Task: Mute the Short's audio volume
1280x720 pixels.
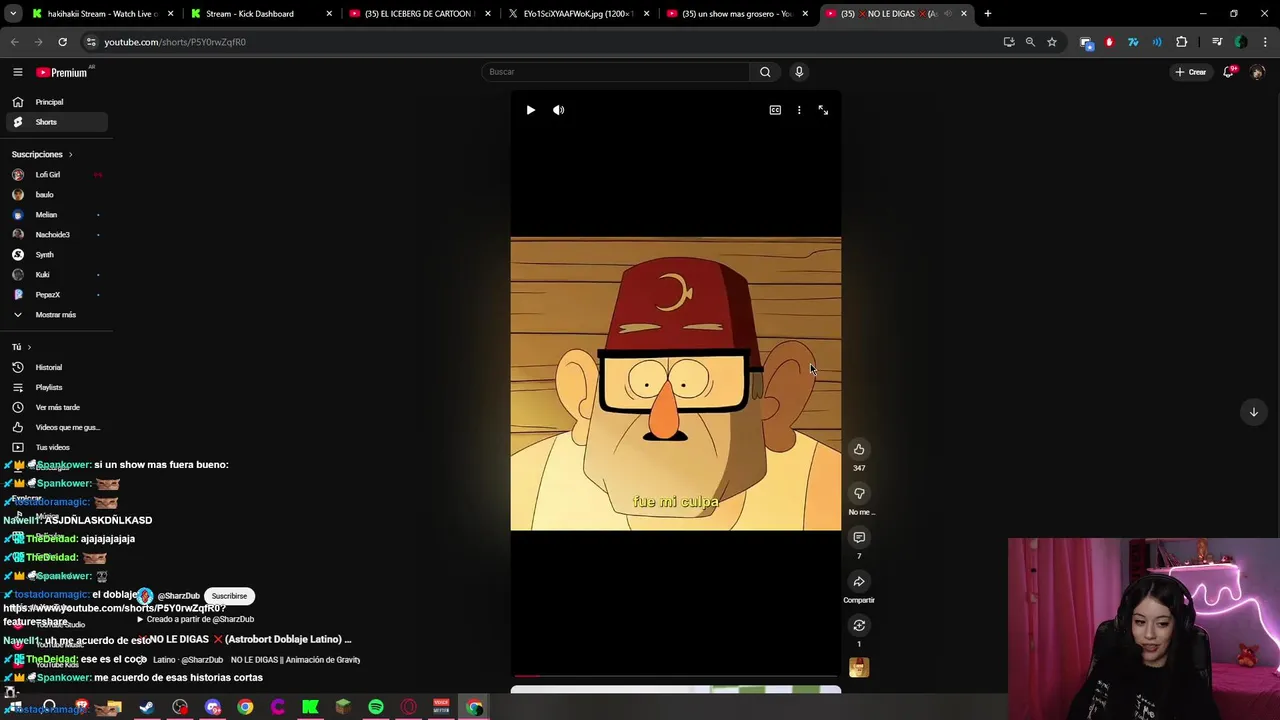Action: (x=559, y=110)
